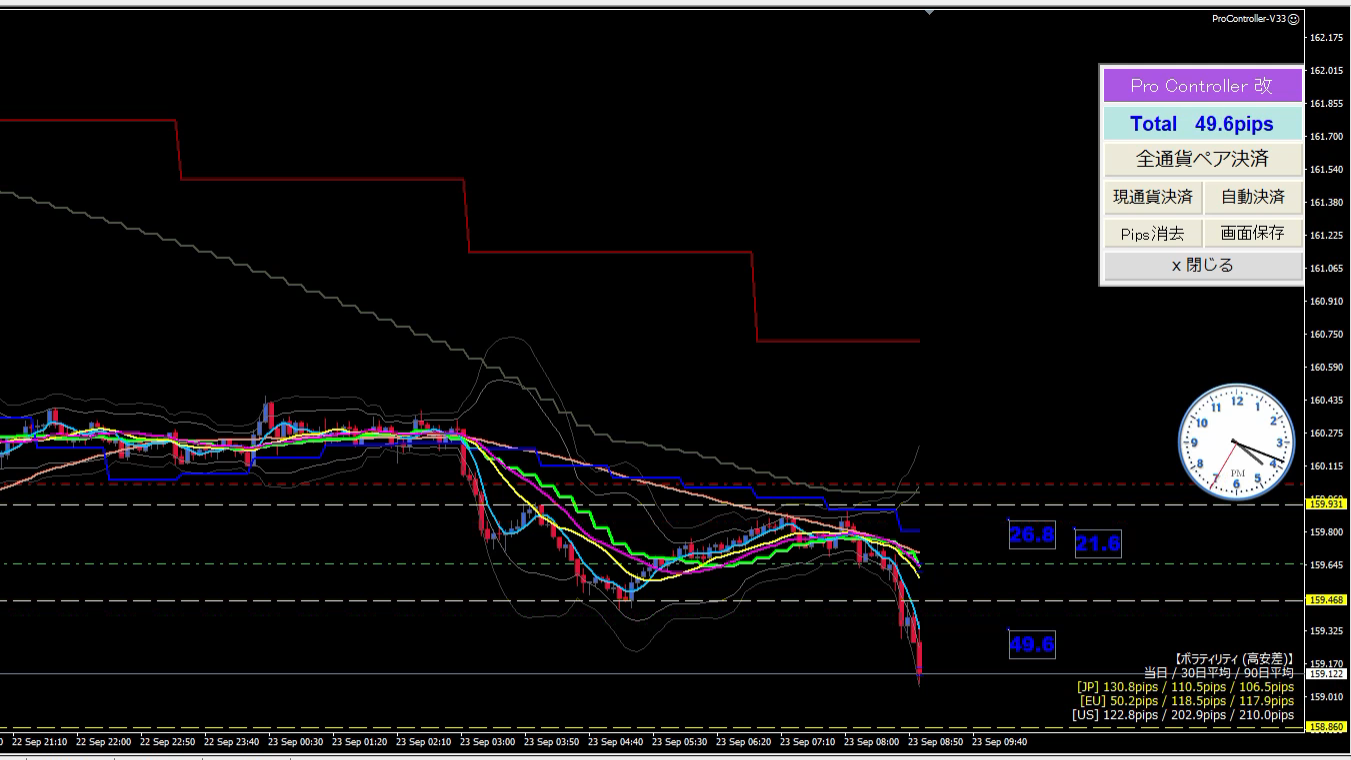
Task: Click the chart shift triangle at top
Action: [930, 13]
